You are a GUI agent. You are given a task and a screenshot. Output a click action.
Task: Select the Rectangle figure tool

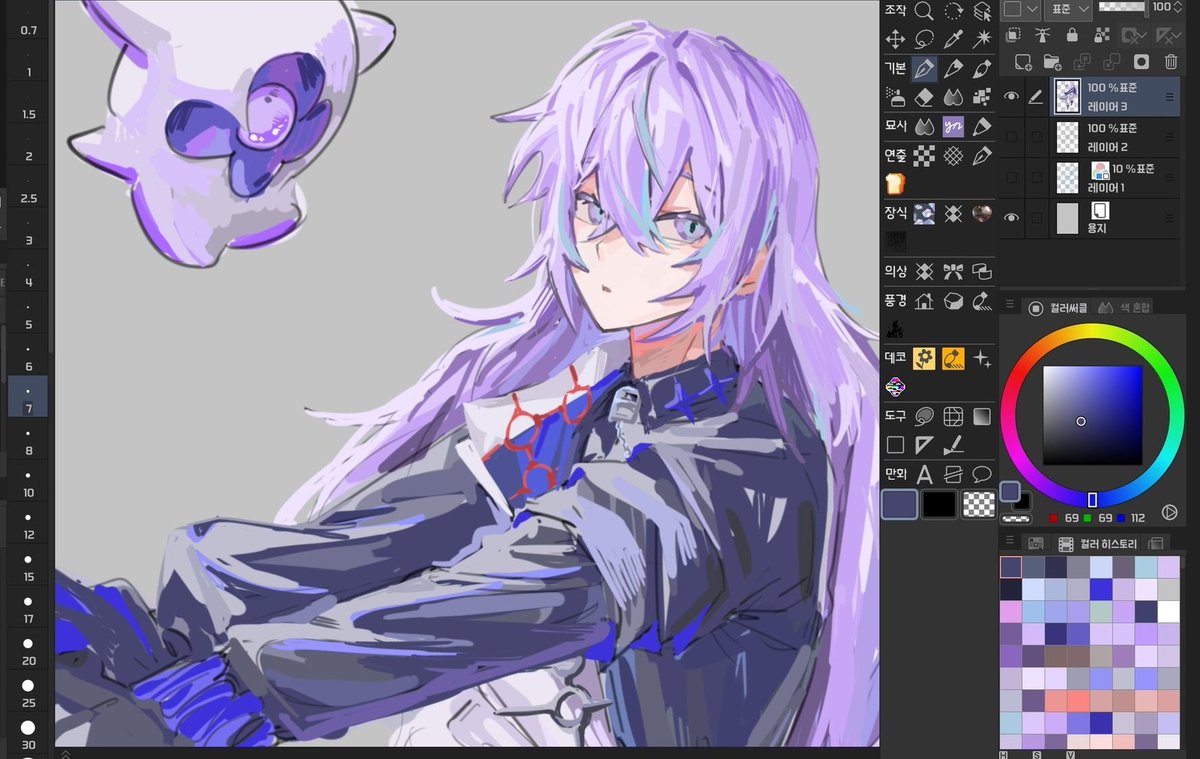click(895, 445)
